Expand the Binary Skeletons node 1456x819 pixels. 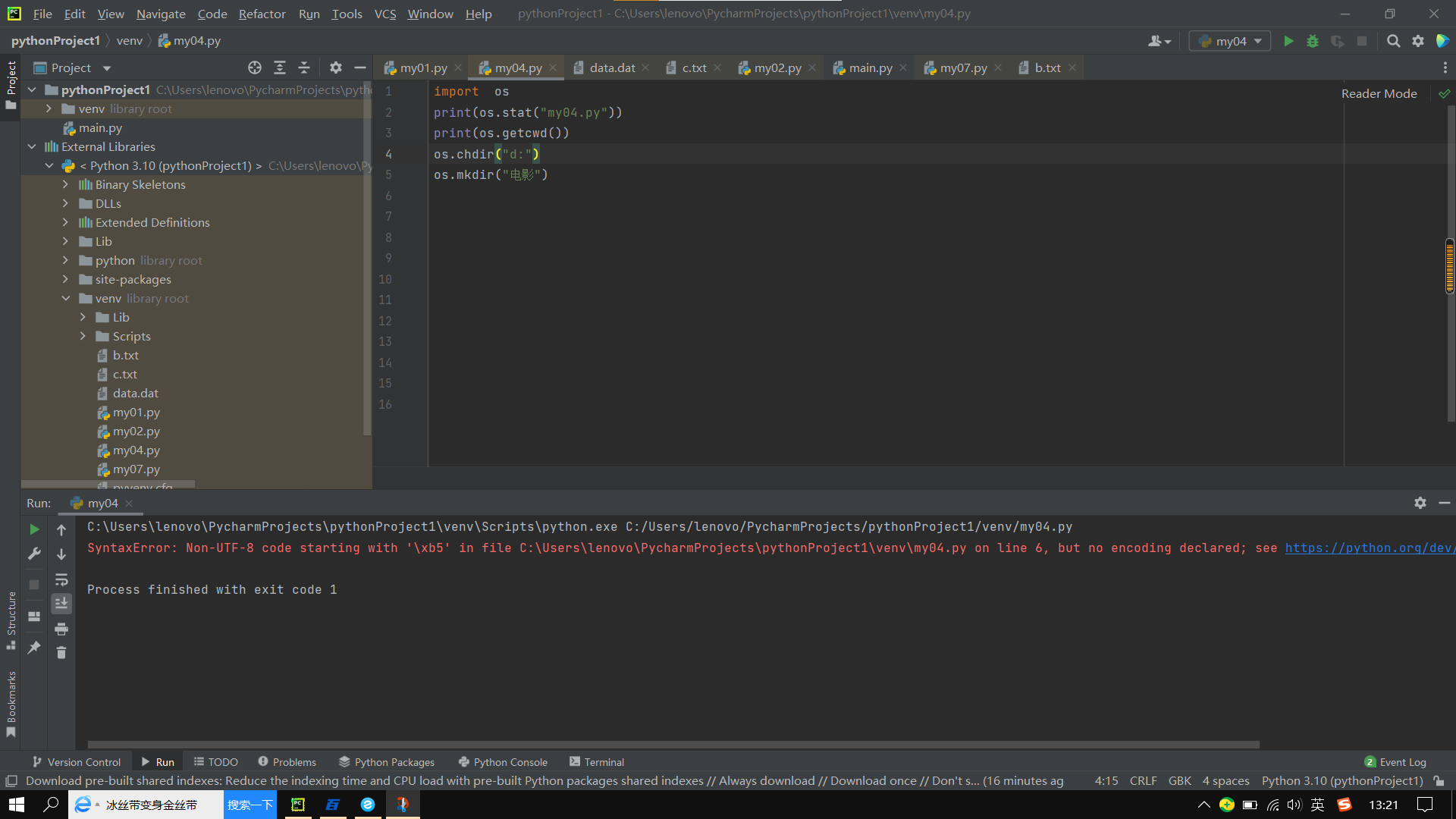[65, 184]
